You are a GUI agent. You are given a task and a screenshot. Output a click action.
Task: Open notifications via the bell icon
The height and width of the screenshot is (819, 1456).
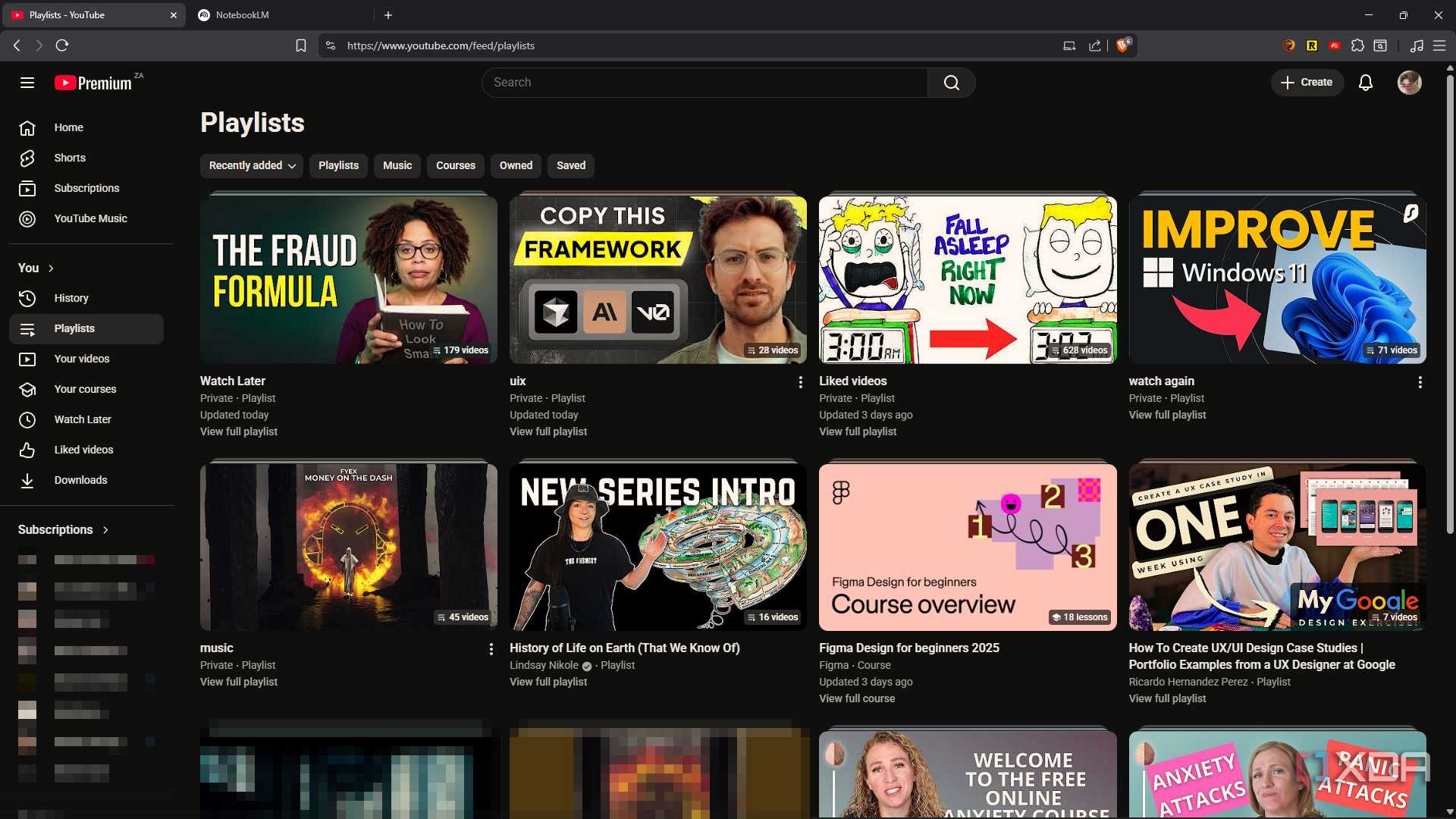click(x=1366, y=83)
